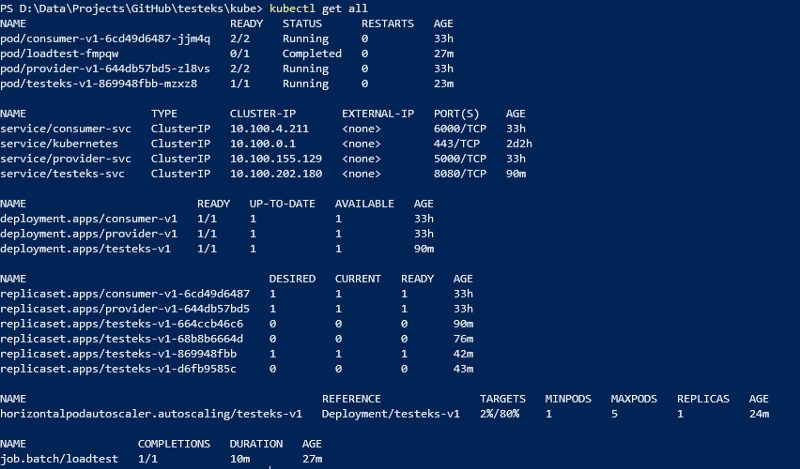Click the PowerShell prompt path D:\Data\Projects\GitHub\testeks\kube
This screenshot has height=469, width=800.
click(x=138, y=9)
